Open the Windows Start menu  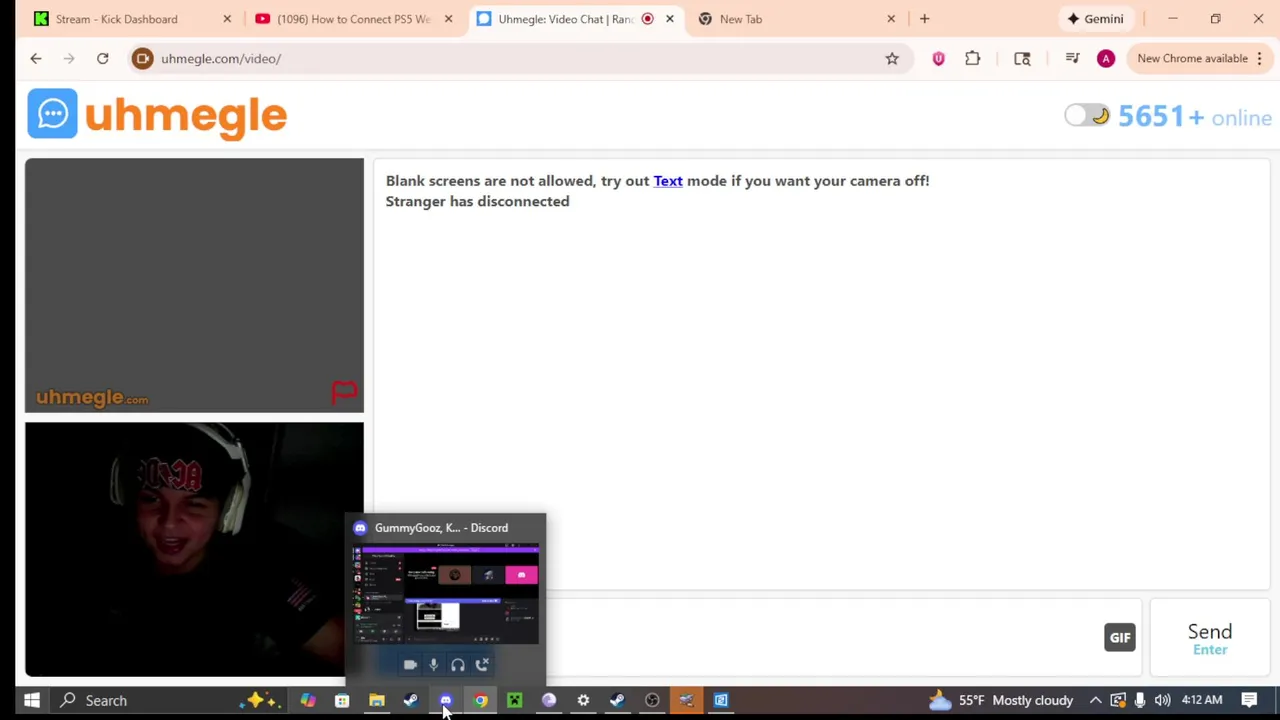(32, 700)
